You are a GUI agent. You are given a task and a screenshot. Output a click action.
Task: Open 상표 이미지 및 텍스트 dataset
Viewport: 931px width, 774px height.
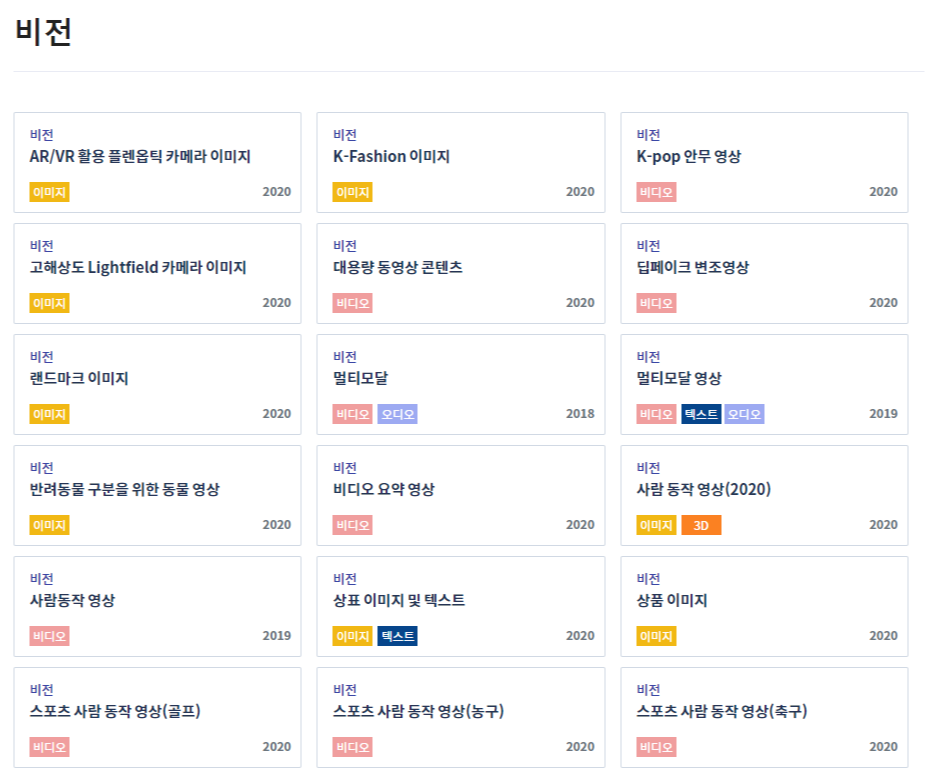pyautogui.click(x=399, y=601)
